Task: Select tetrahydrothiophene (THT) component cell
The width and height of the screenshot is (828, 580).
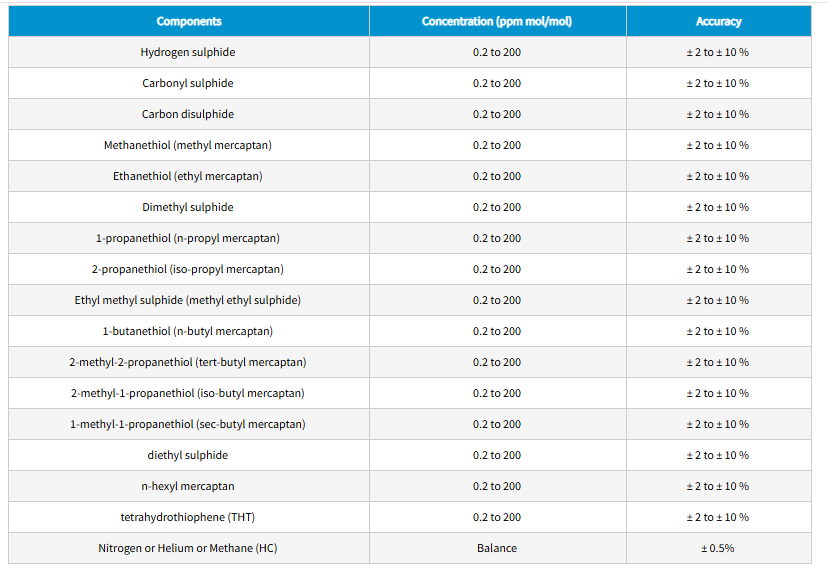Action: (188, 517)
